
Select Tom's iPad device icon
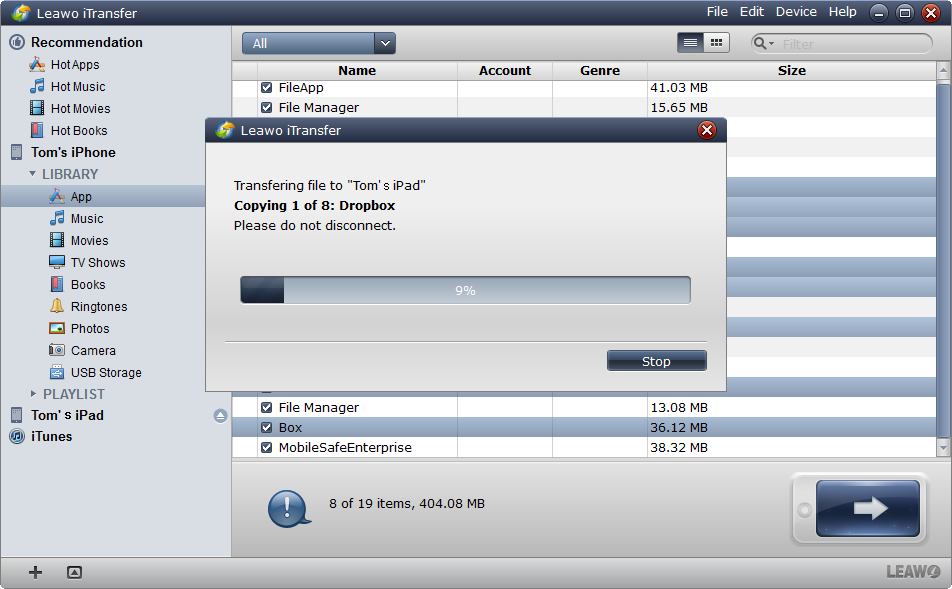point(16,415)
